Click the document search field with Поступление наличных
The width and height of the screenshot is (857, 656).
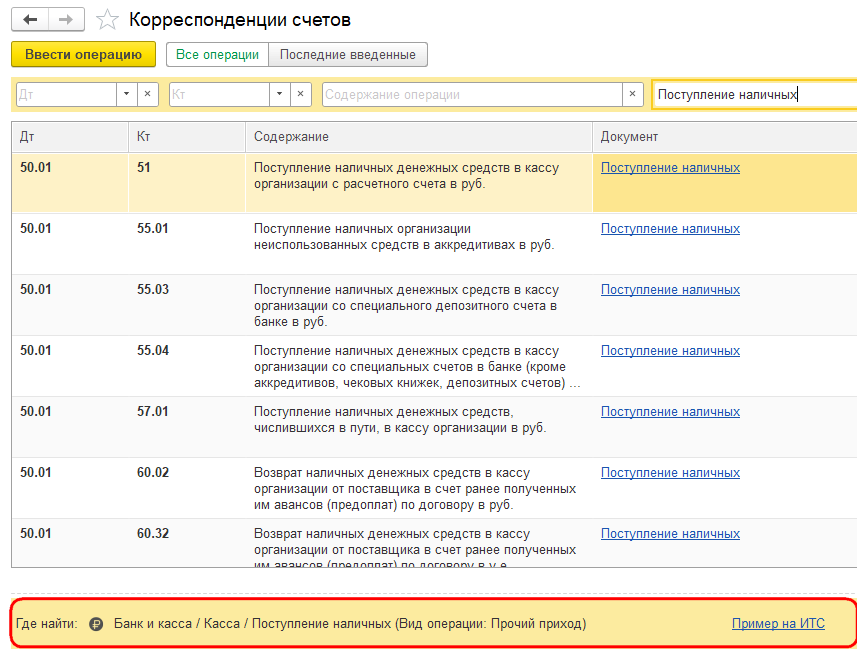pos(755,94)
